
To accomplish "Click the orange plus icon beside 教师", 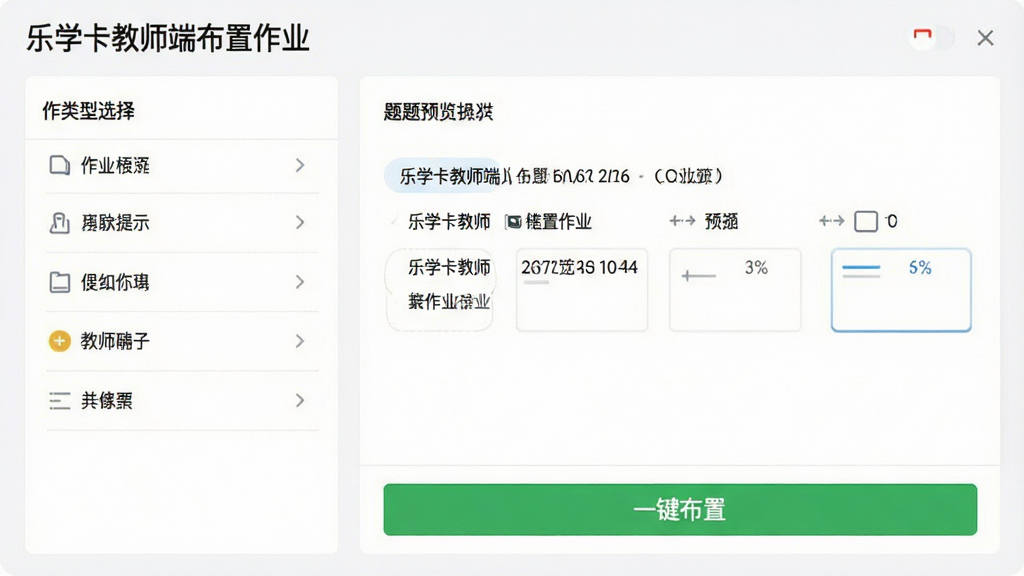I will coord(59,341).
